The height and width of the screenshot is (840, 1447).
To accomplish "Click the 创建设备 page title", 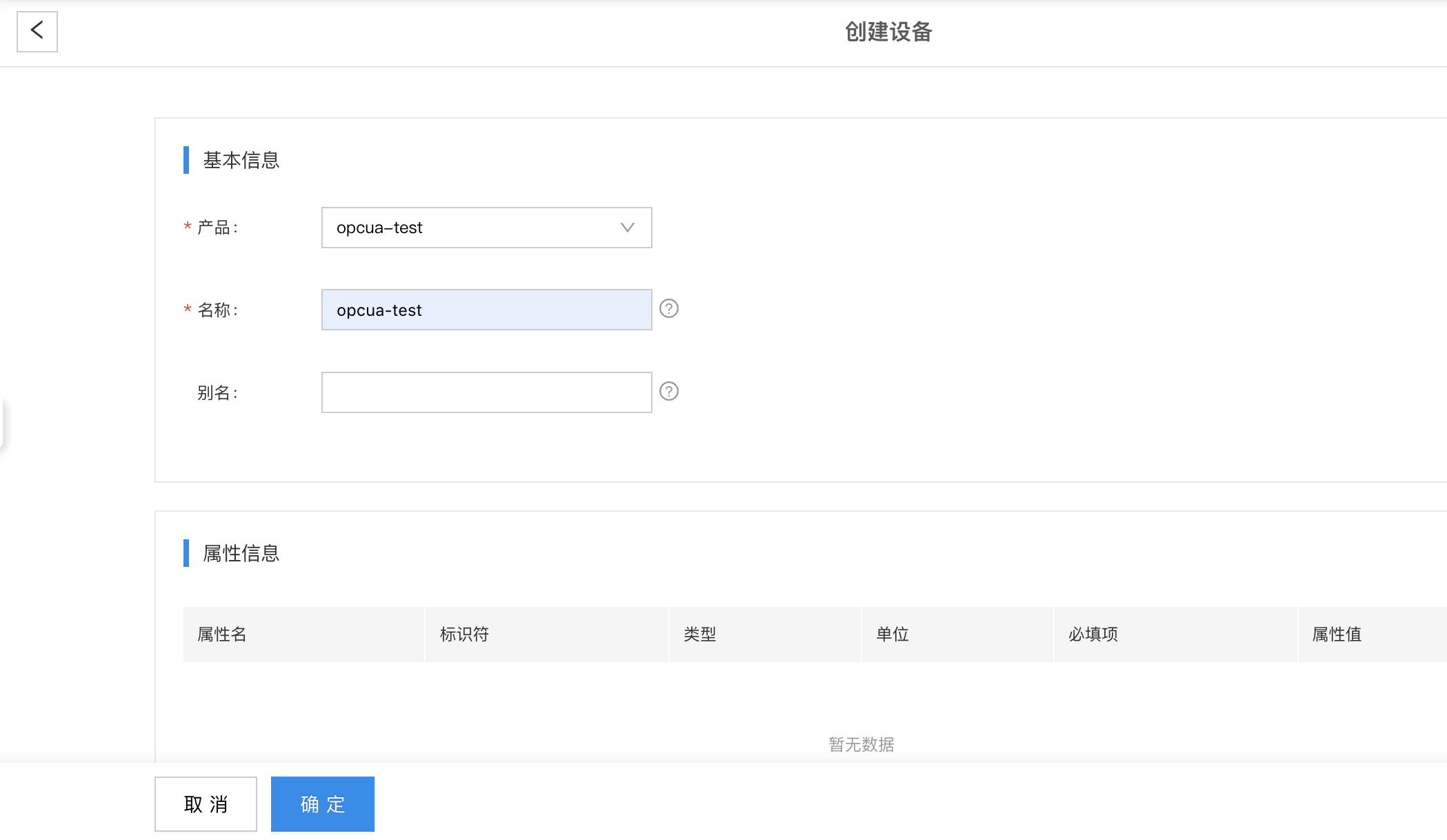I will (x=888, y=32).
